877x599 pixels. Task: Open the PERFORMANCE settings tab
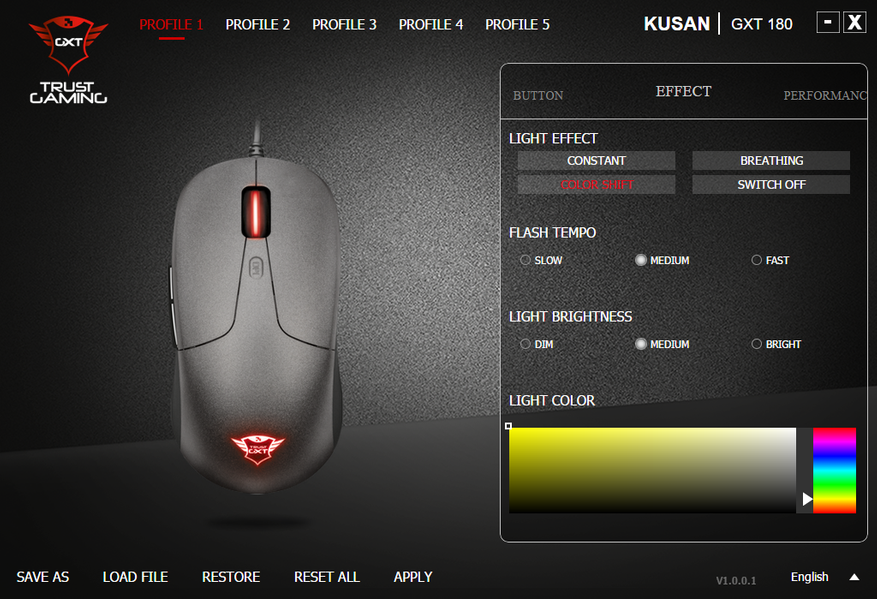825,96
